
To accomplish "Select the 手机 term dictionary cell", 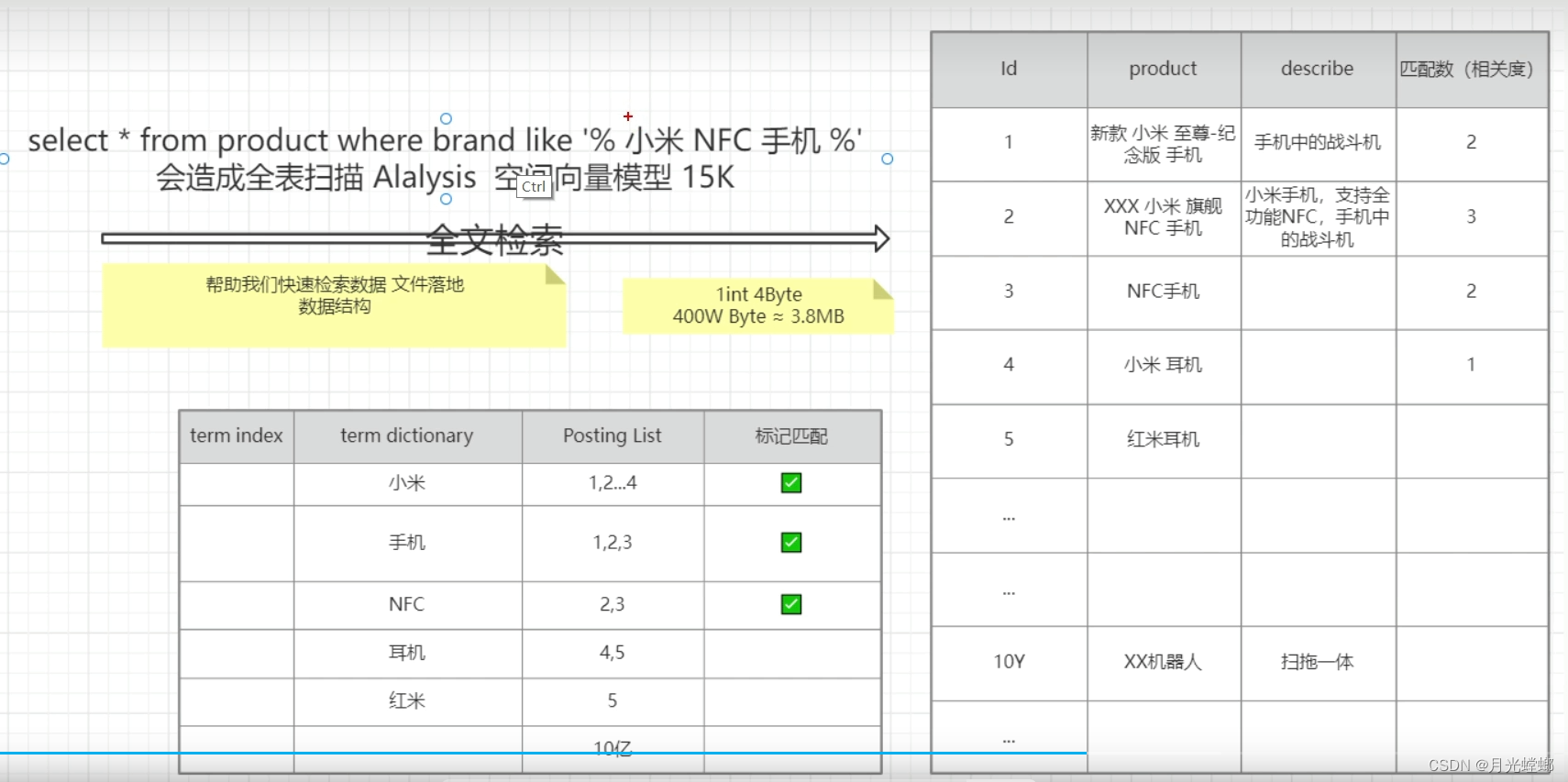I will pos(407,543).
